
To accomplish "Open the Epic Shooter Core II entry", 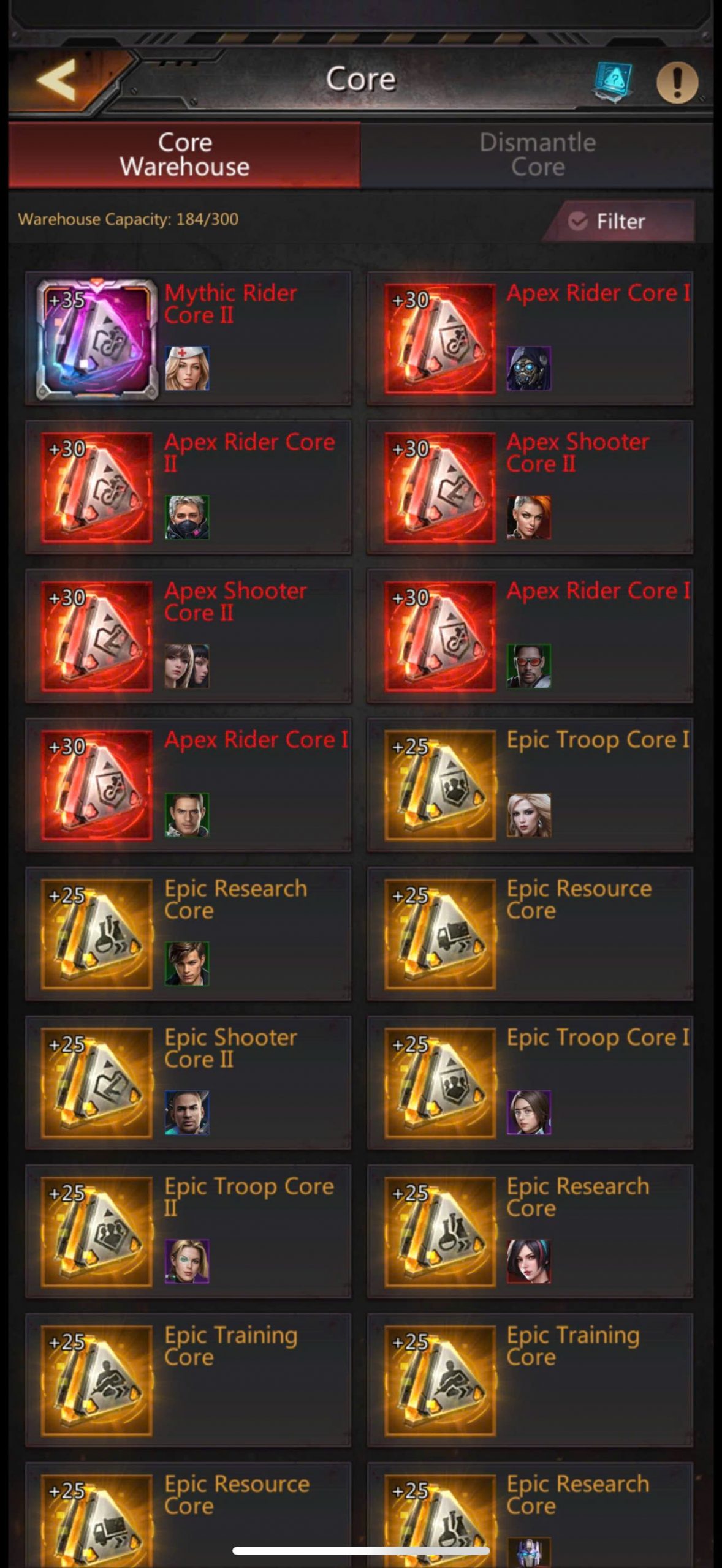I will (188, 1083).
